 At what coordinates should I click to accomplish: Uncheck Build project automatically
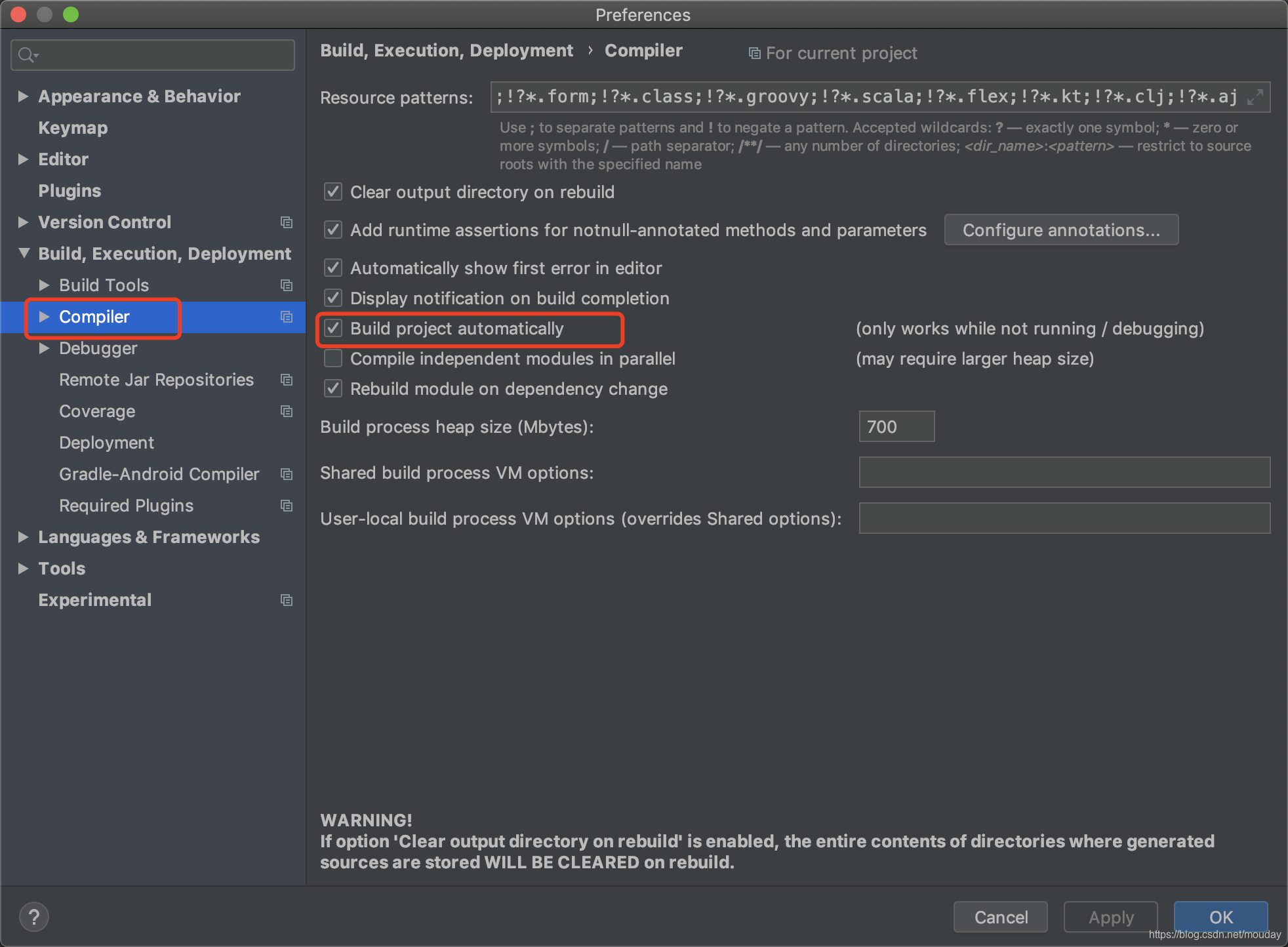334,329
